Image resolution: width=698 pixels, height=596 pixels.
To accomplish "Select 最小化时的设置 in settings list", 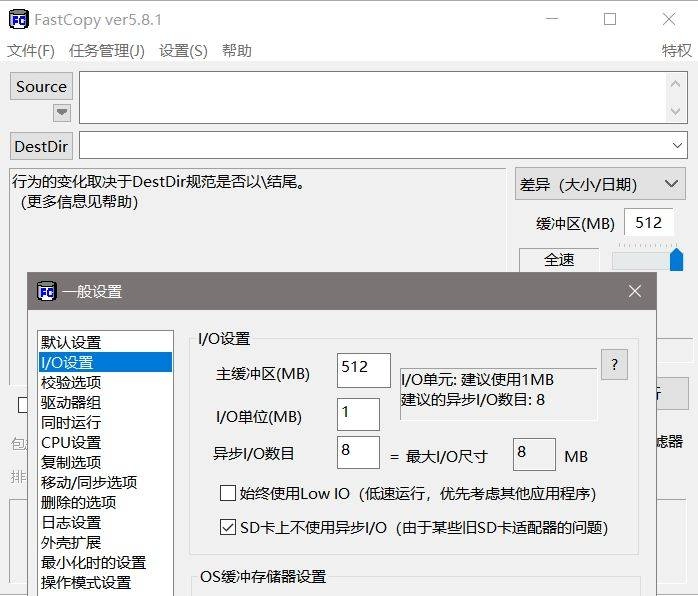I will [x=106, y=563].
